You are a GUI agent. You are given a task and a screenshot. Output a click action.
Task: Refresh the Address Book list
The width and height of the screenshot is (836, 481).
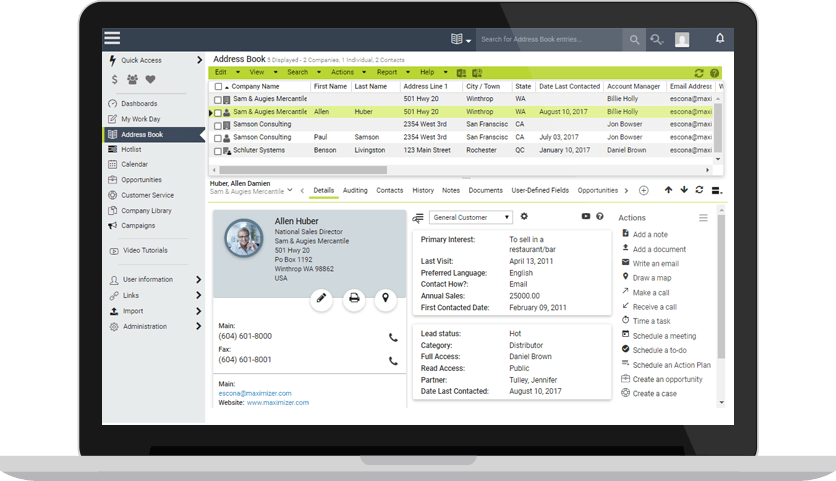[699, 73]
